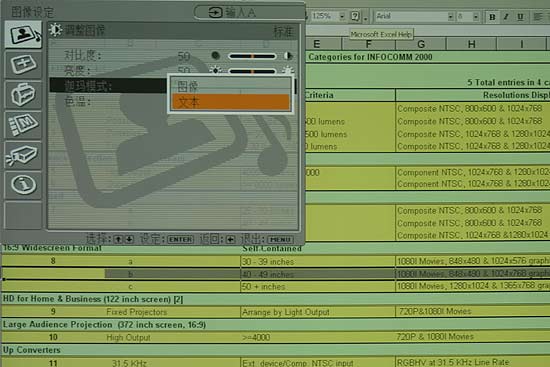Toggle italic formatting in Excel toolbar
The height and width of the screenshot is (367, 550).
[x=506, y=17]
